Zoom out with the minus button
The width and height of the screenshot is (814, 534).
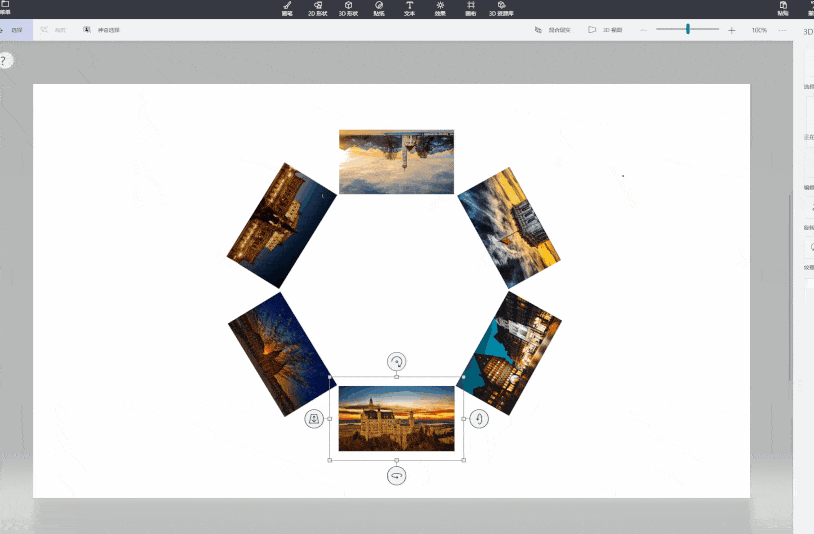pyautogui.click(x=644, y=30)
